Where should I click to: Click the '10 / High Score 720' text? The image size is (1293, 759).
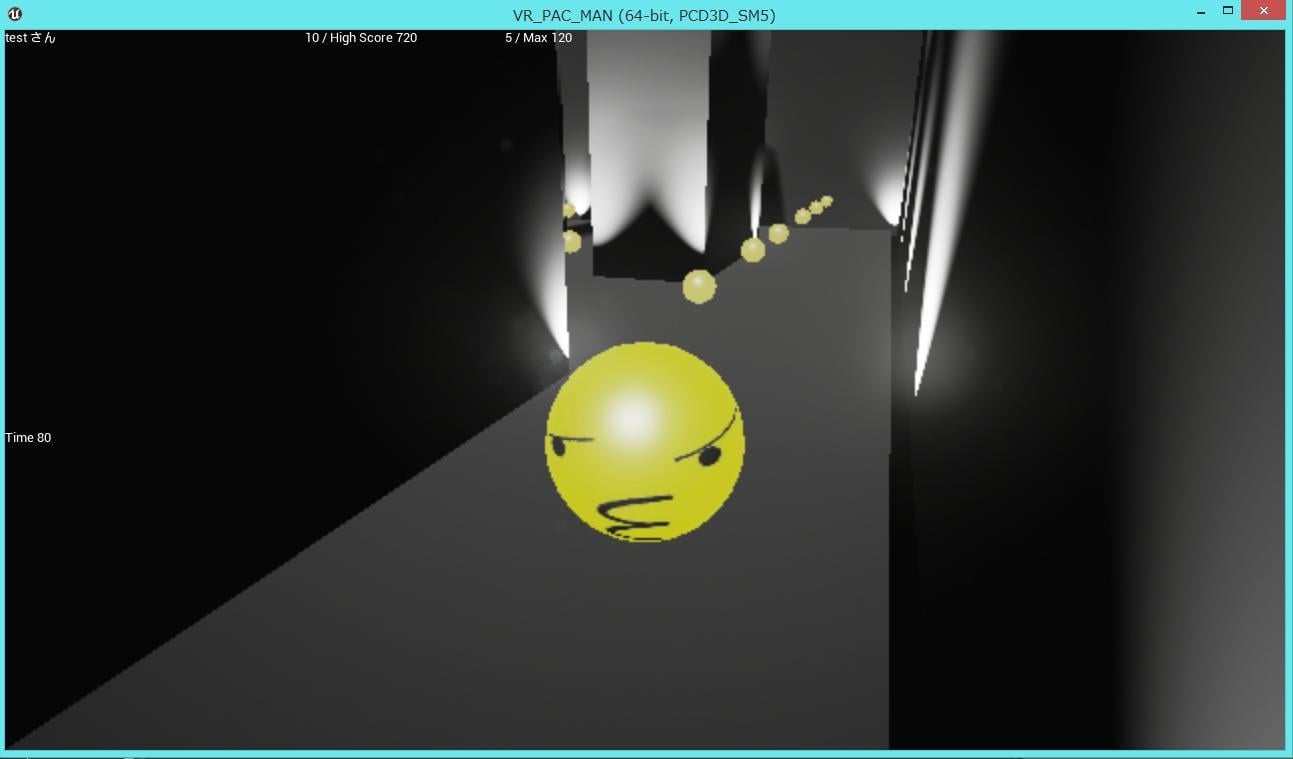(361, 38)
